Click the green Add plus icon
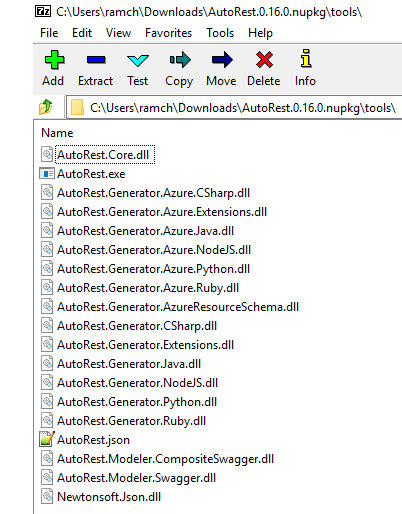This screenshot has width=402, height=514. 54,60
